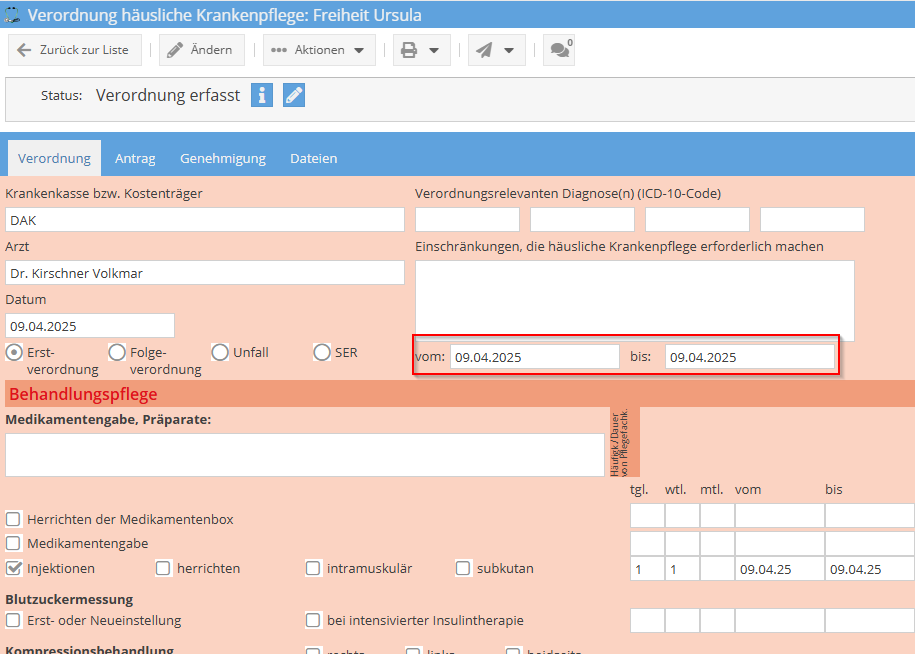Switch to the Antrag tab
The image size is (915, 654).
click(135, 158)
